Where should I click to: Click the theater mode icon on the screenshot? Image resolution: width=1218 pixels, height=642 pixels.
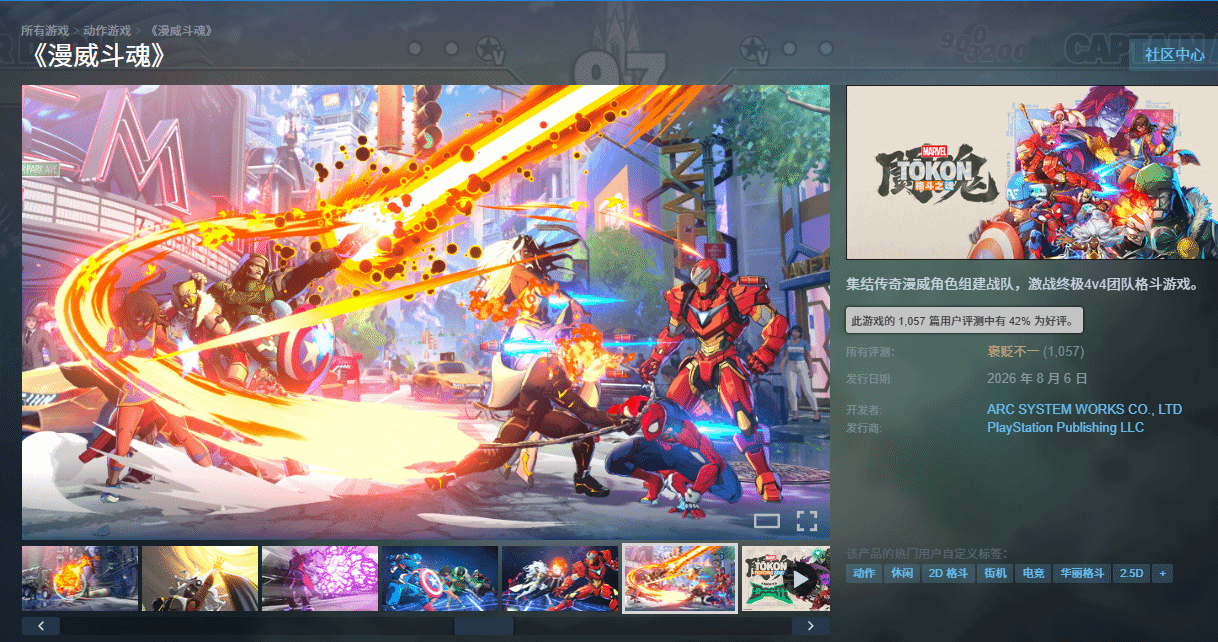coord(766,520)
